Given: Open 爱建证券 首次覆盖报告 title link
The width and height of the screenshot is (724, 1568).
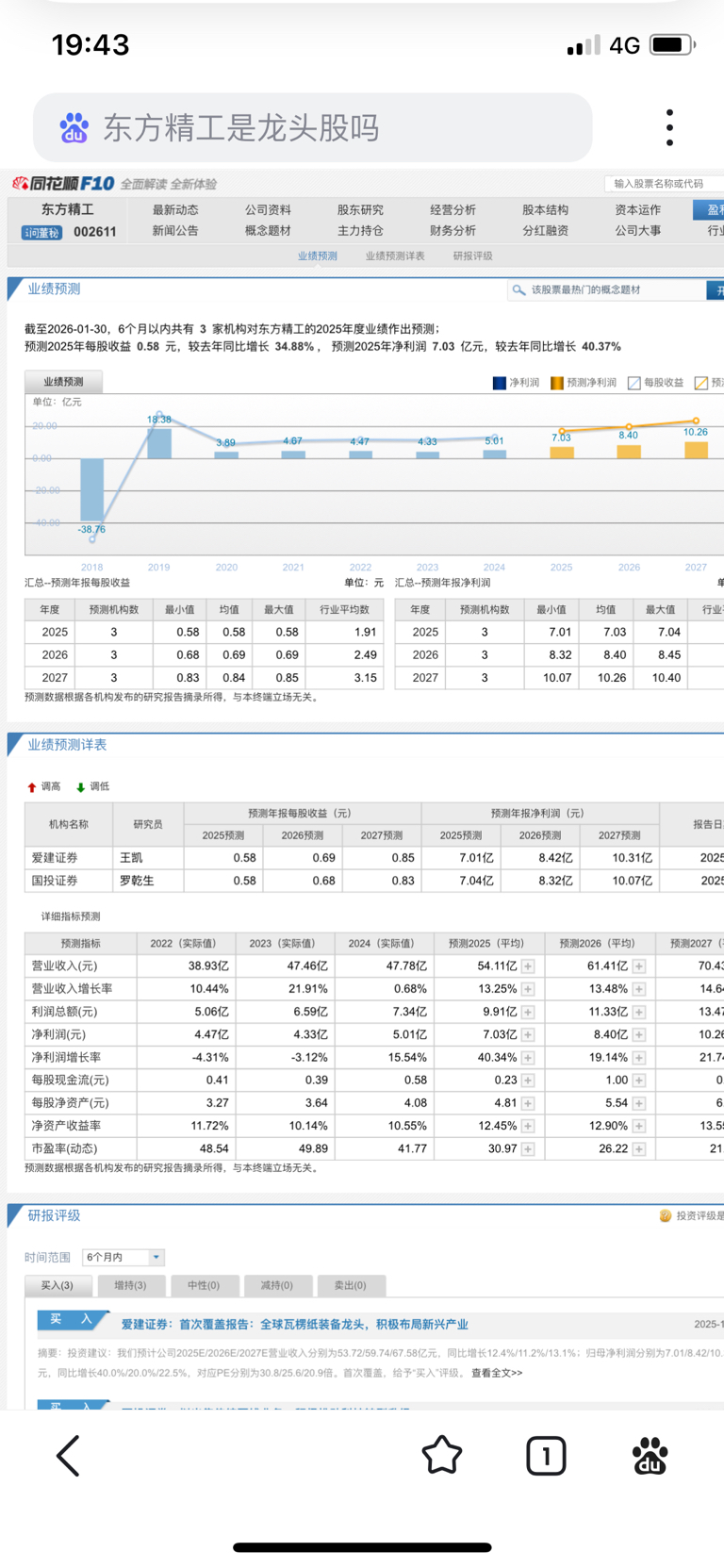Looking at the screenshot, I should 294,1325.
